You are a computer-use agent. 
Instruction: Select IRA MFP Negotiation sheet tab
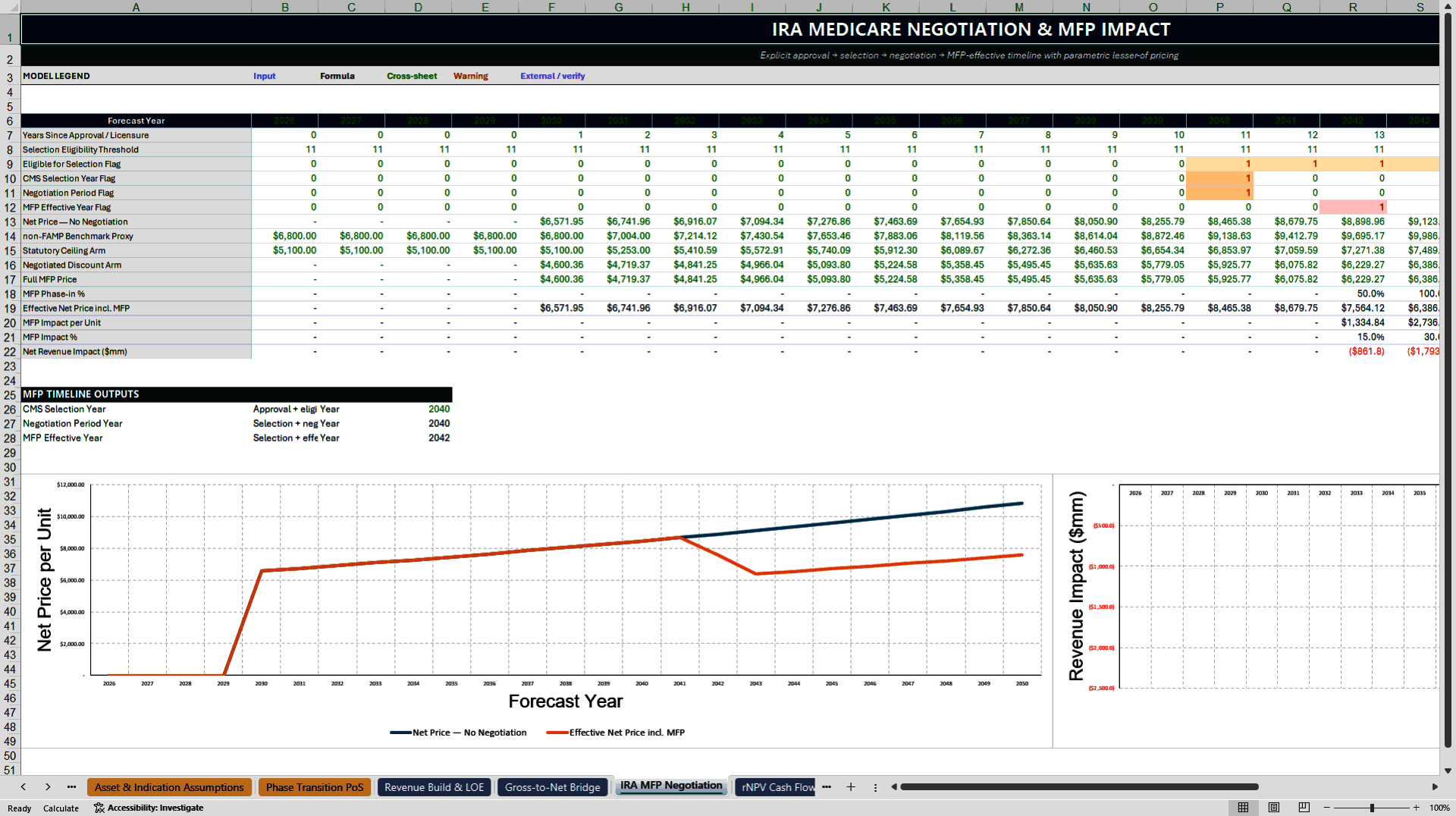[x=671, y=786]
